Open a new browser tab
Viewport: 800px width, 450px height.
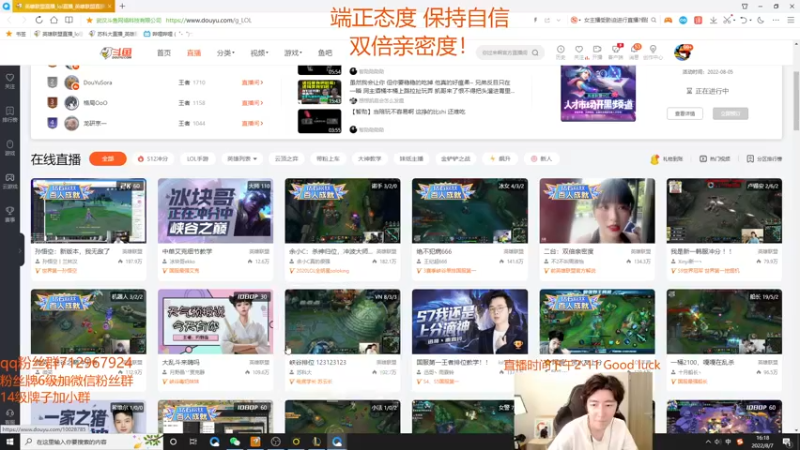coord(122,6)
